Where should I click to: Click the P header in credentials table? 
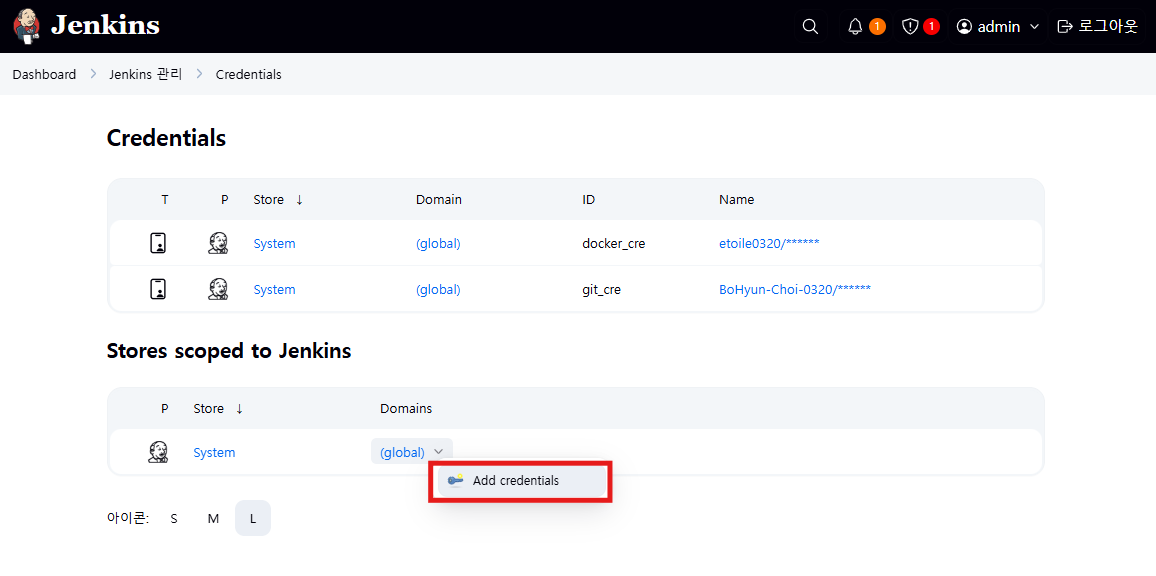[225, 200]
